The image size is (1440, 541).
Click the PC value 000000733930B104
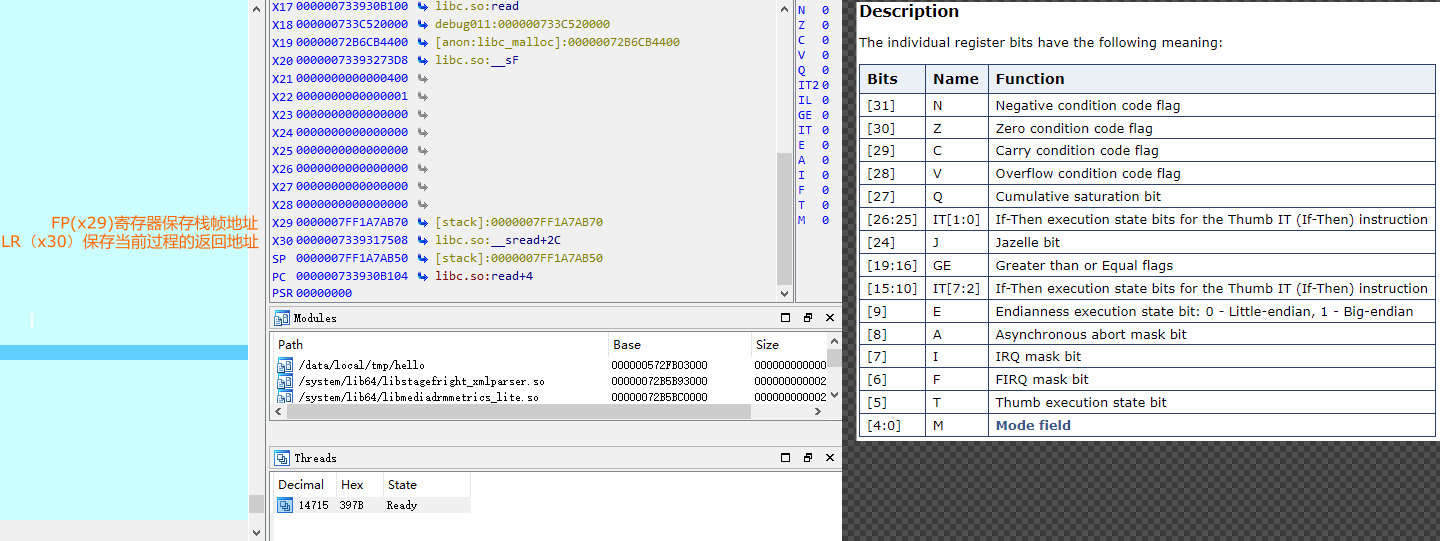(x=352, y=276)
